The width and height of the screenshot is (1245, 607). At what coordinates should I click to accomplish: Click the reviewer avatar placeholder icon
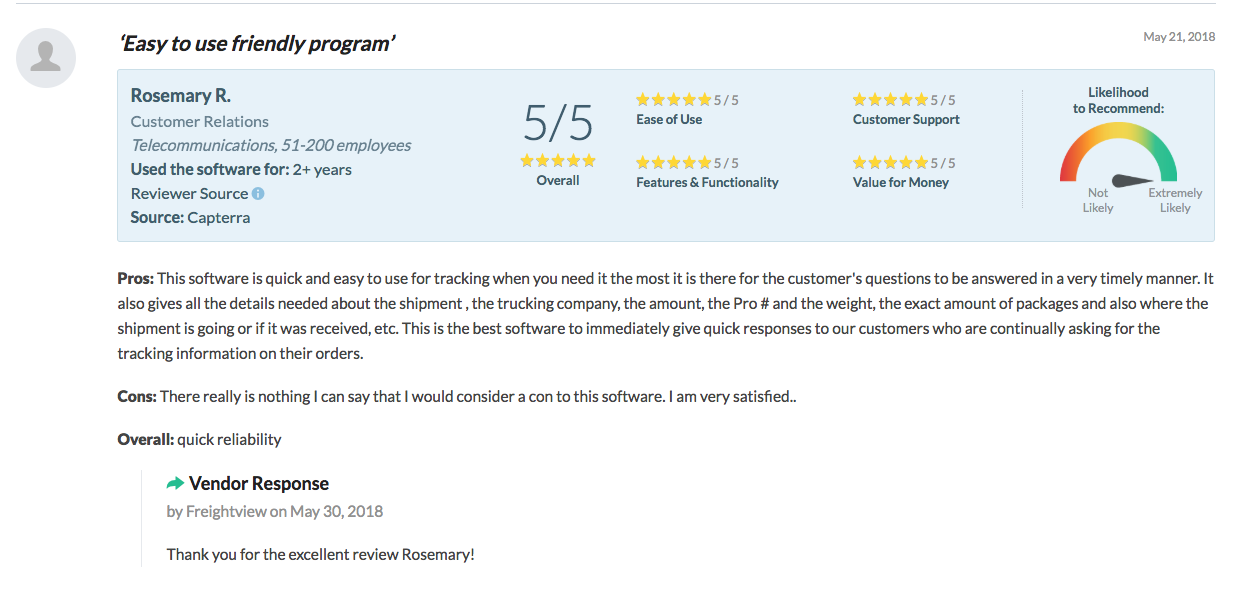pos(46,57)
